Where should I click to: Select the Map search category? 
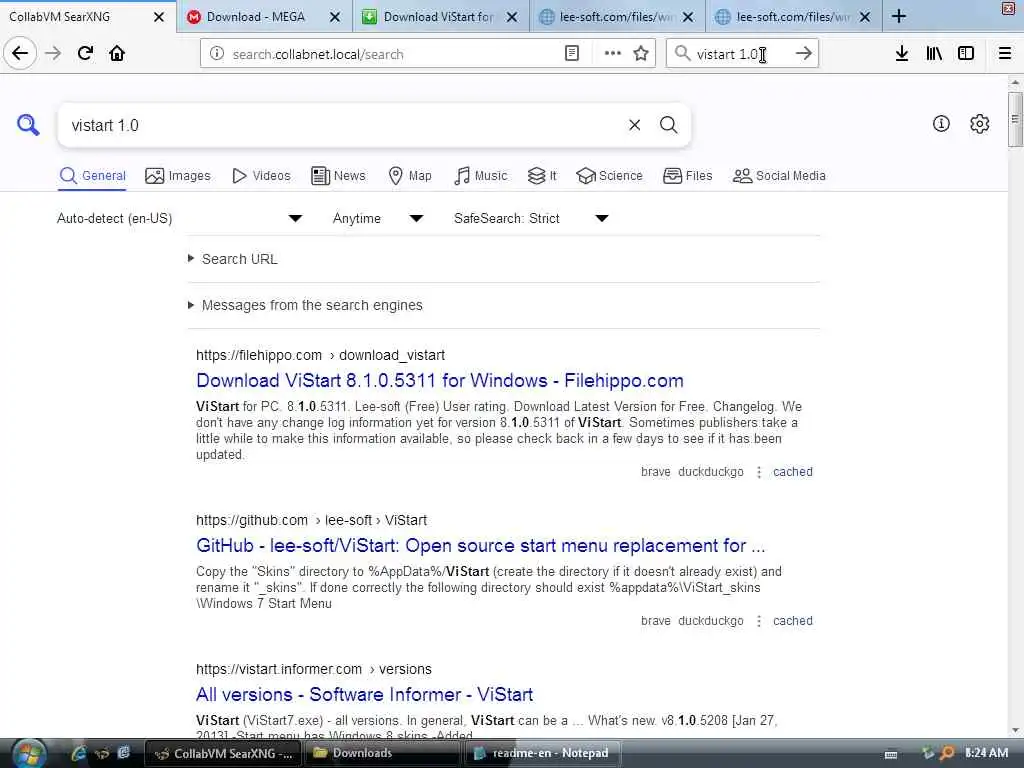409,176
